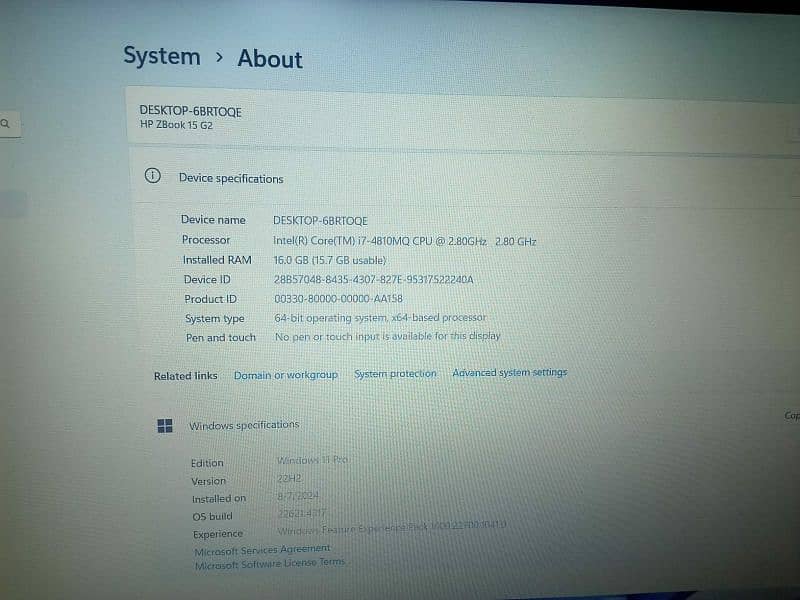Go back to System in breadcrumb
Image resolution: width=800 pixels, height=600 pixels.
pos(162,56)
